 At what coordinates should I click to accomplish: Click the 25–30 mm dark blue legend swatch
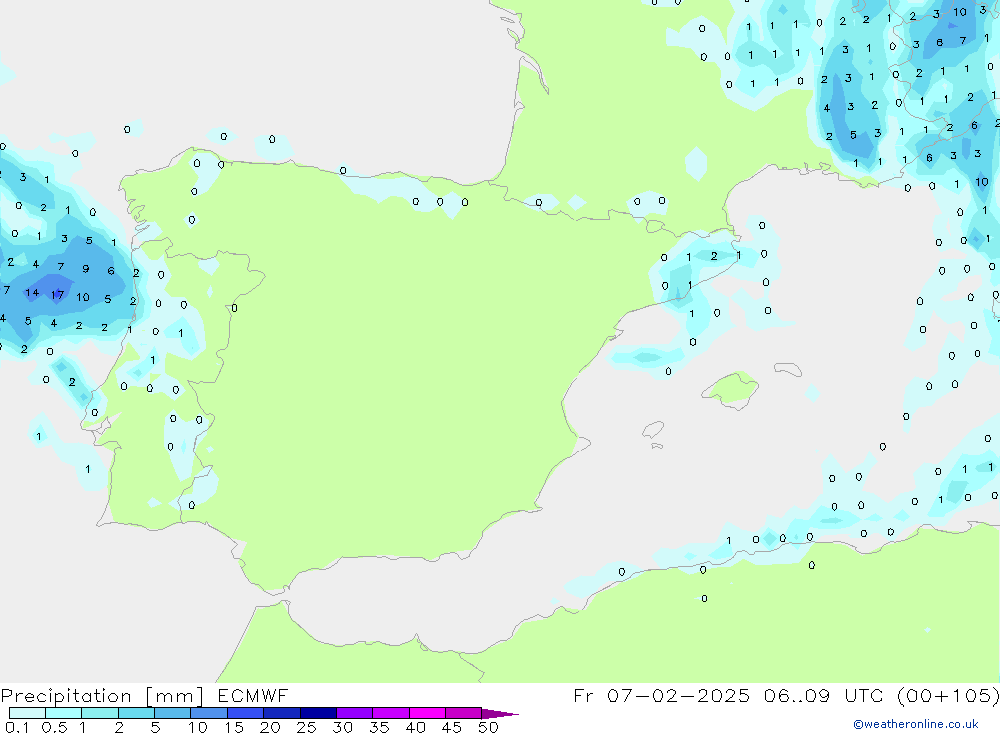(x=318, y=713)
